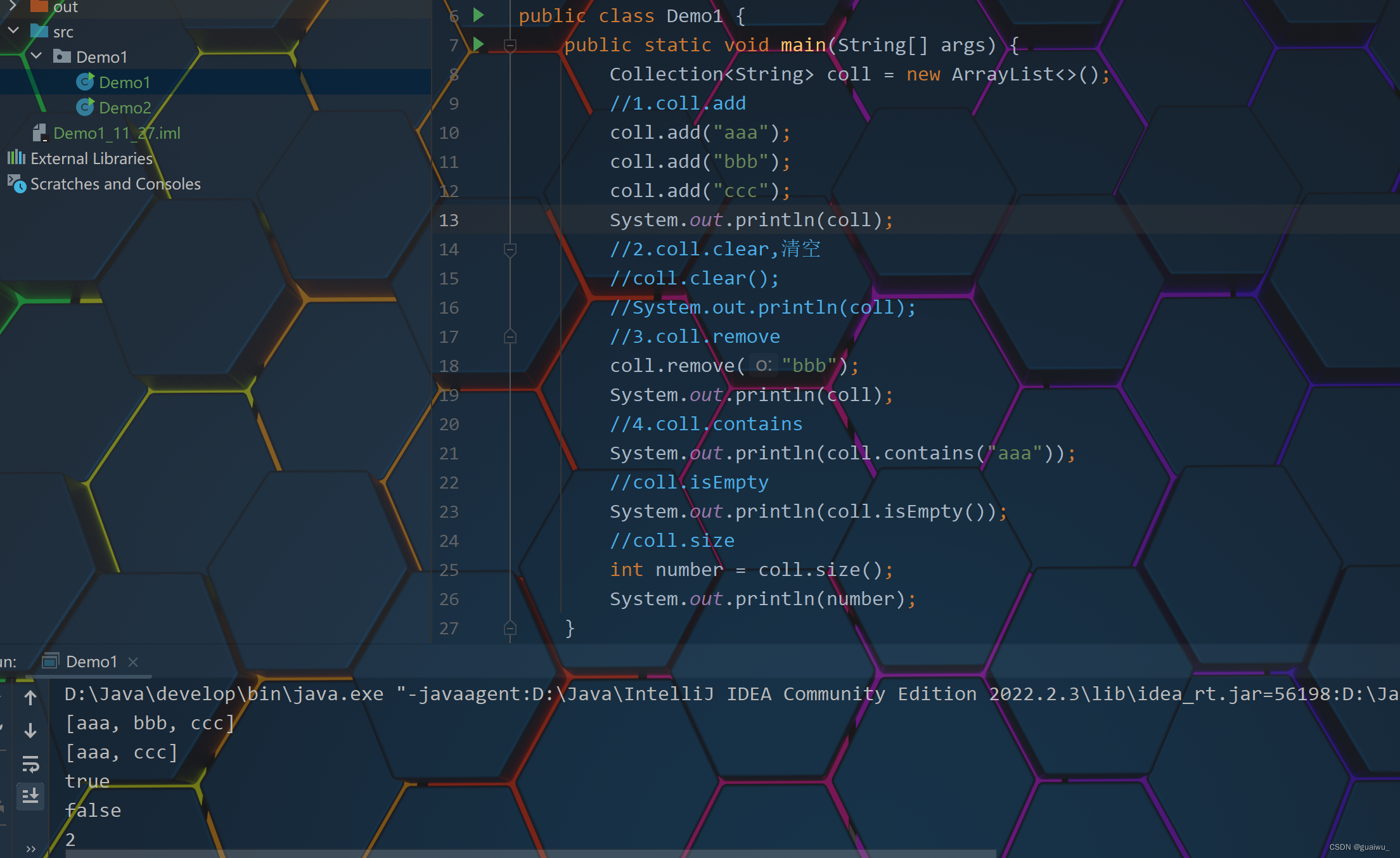Image resolution: width=1400 pixels, height=858 pixels.
Task: Click the down arrow in the console toolbar
Action: click(x=30, y=731)
